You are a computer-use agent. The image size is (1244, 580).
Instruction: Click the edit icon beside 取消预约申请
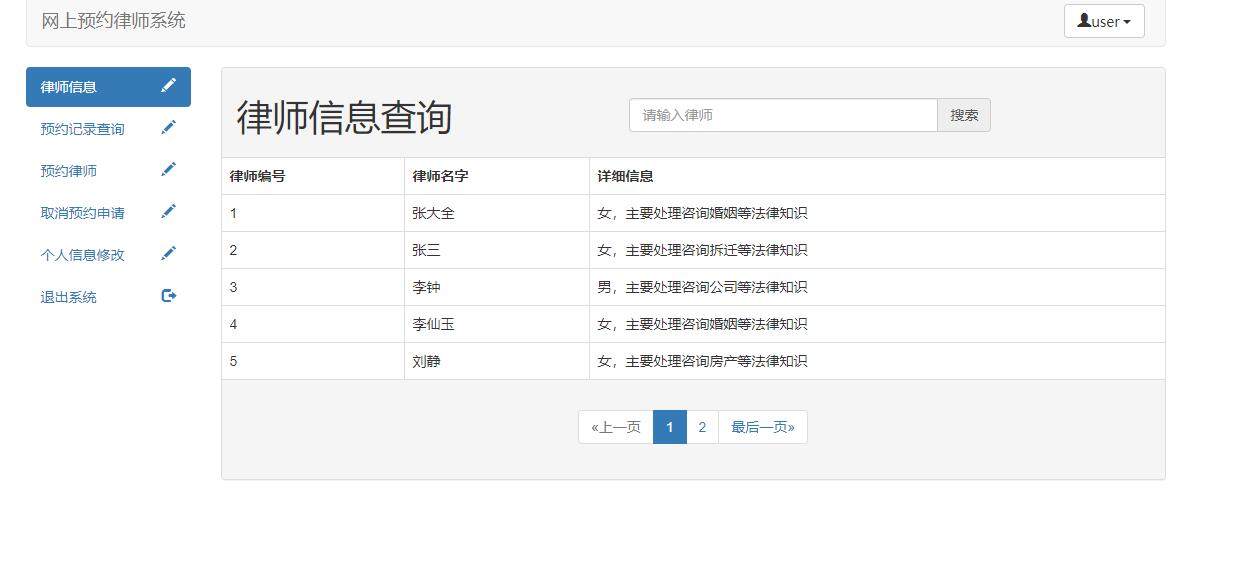tap(169, 212)
